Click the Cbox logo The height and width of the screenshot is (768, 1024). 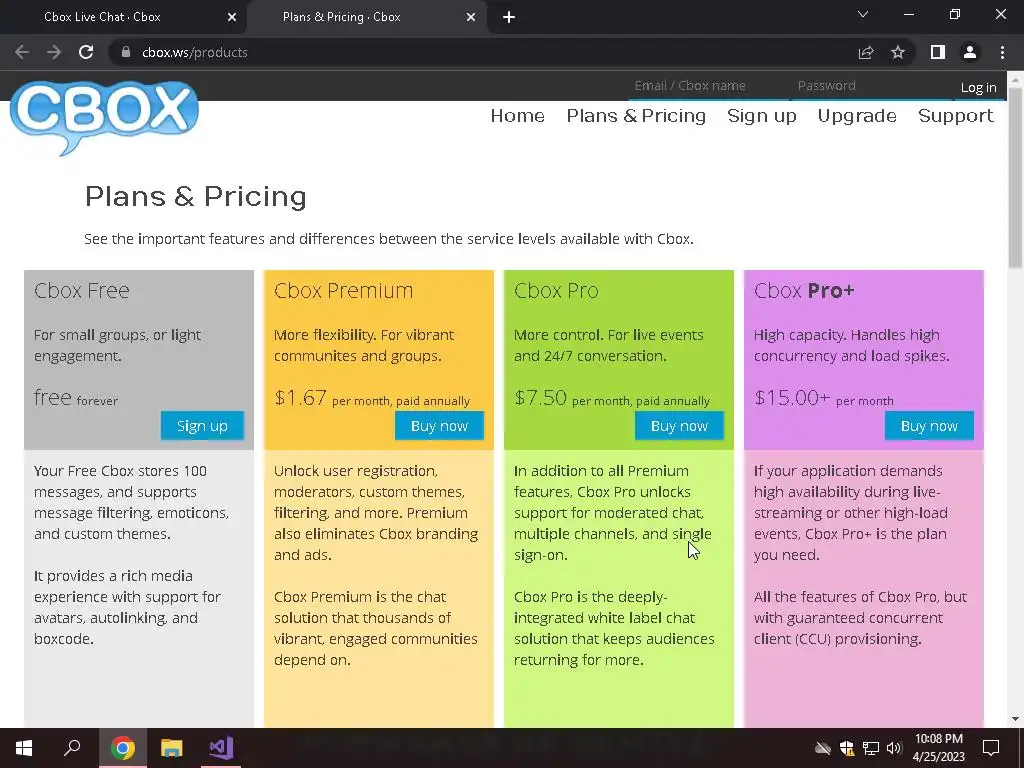coord(104,118)
